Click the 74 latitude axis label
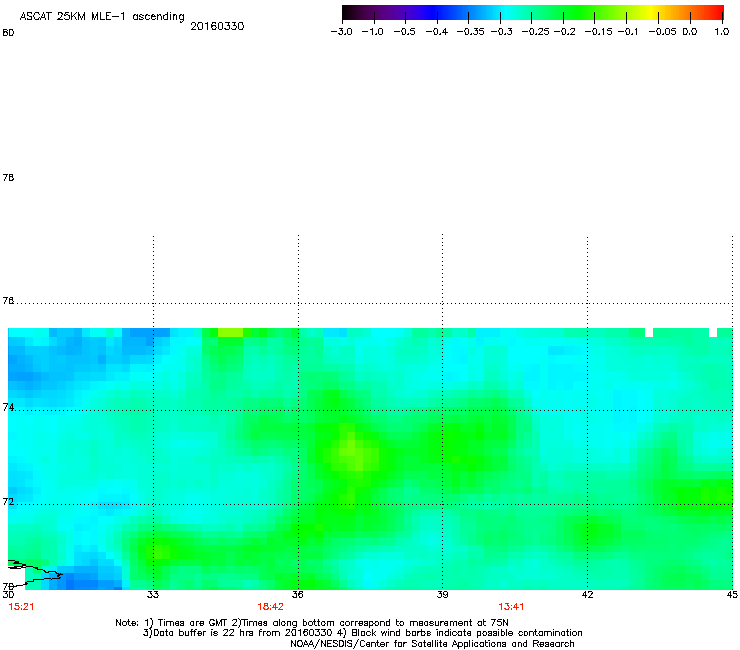Viewport: 740px width, 650px height. (x=8, y=407)
